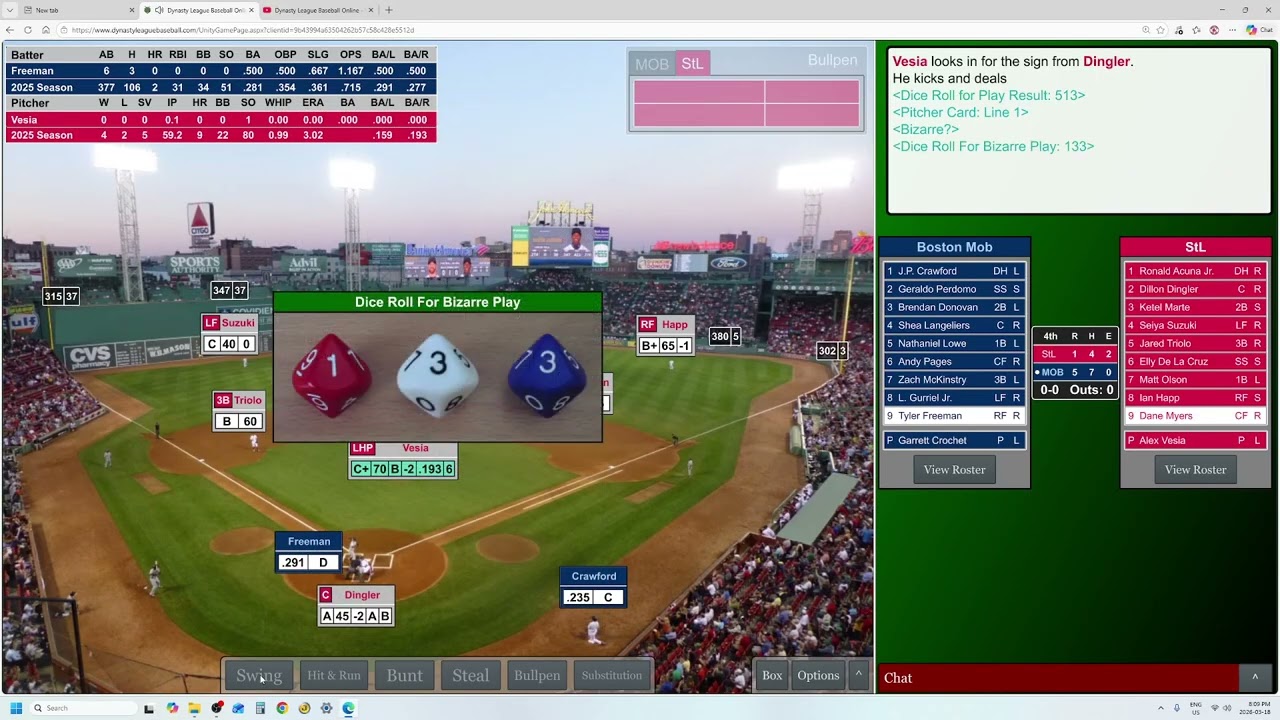Image resolution: width=1280 pixels, height=720 pixels.
Task: Select Tyler Freeman in Boston lineup
Action: click(x=954, y=416)
